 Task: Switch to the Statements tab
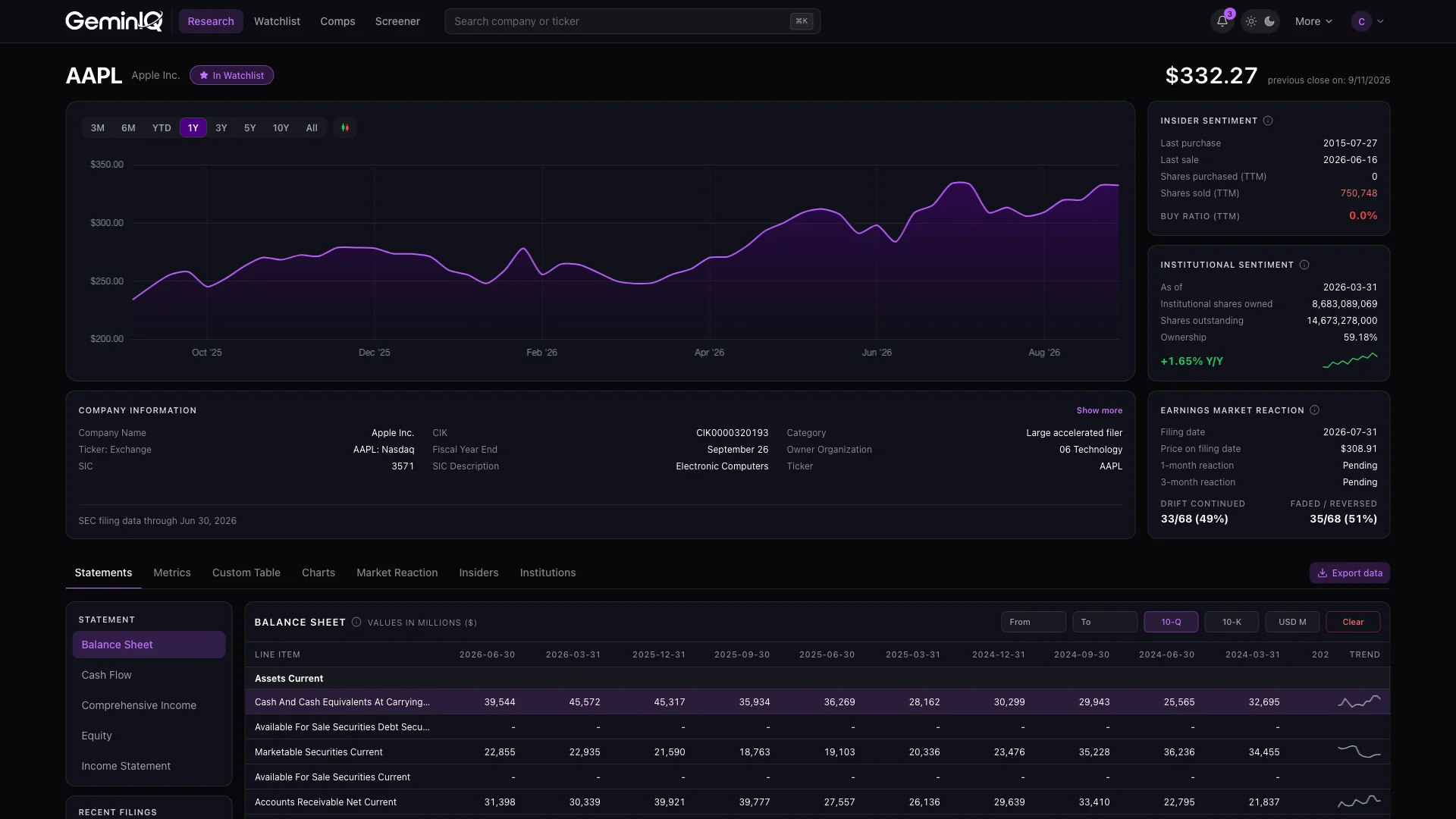[x=103, y=573]
